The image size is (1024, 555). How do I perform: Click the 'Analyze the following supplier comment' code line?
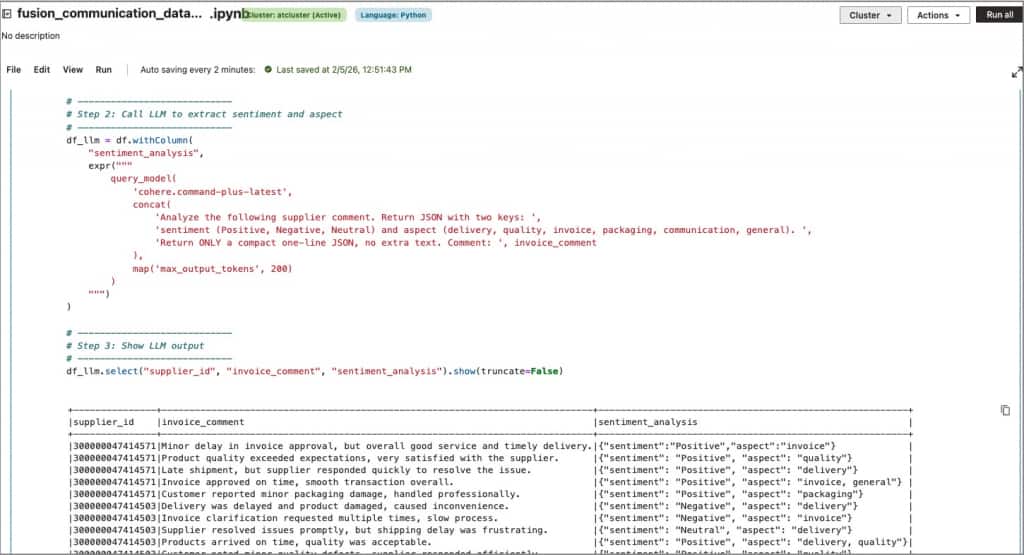pos(347,217)
